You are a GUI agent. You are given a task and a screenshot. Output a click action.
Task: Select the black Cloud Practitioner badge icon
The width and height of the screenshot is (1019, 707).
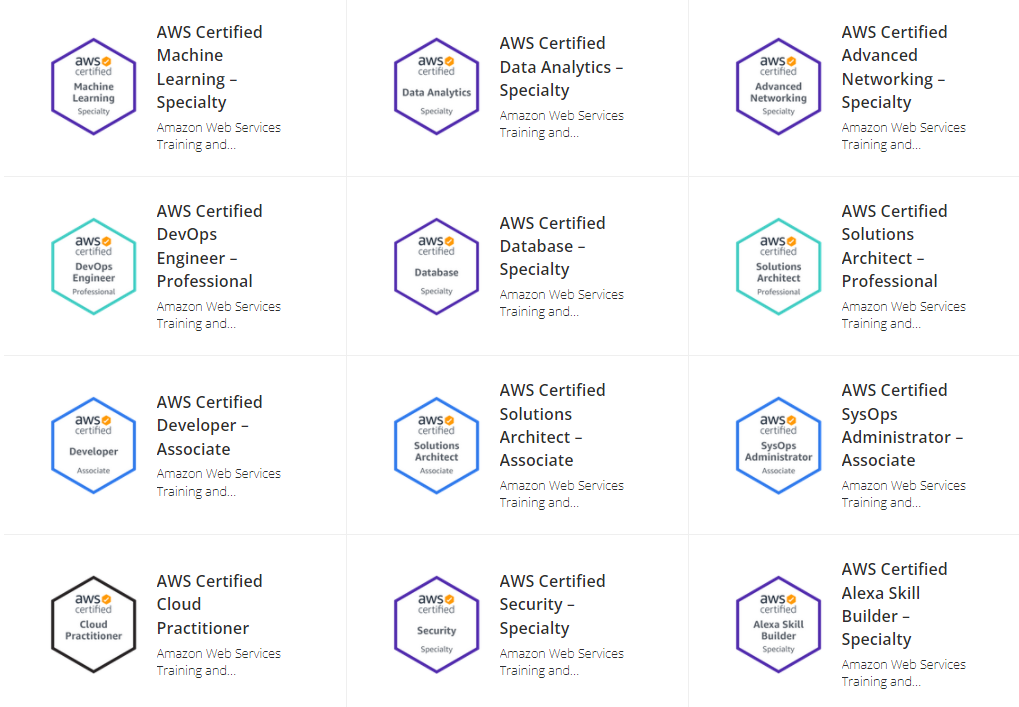coord(93,625)
